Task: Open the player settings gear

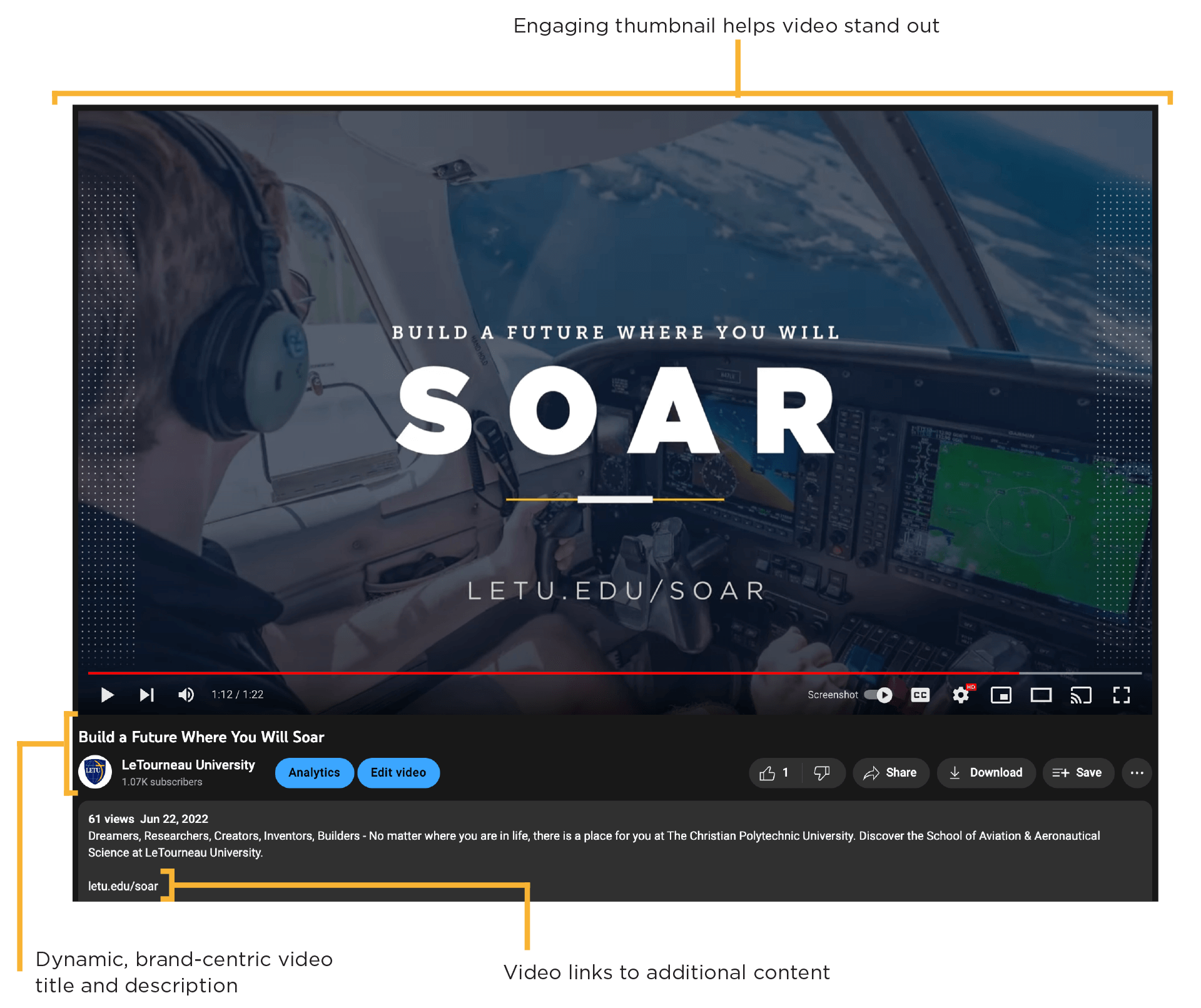Action: pyautogui.click(x=961, y=695)
